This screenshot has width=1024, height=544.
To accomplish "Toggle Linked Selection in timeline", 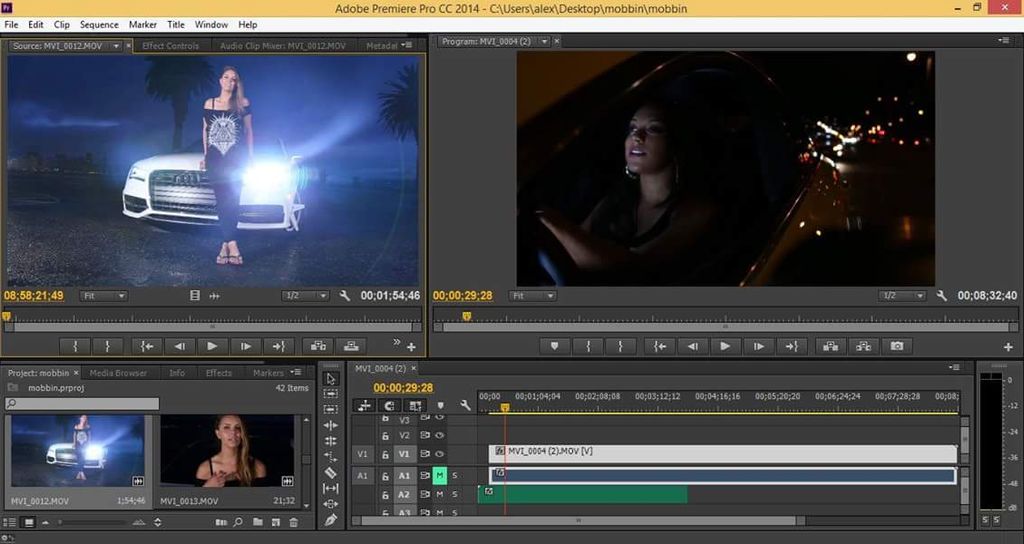I will point(415,406).
